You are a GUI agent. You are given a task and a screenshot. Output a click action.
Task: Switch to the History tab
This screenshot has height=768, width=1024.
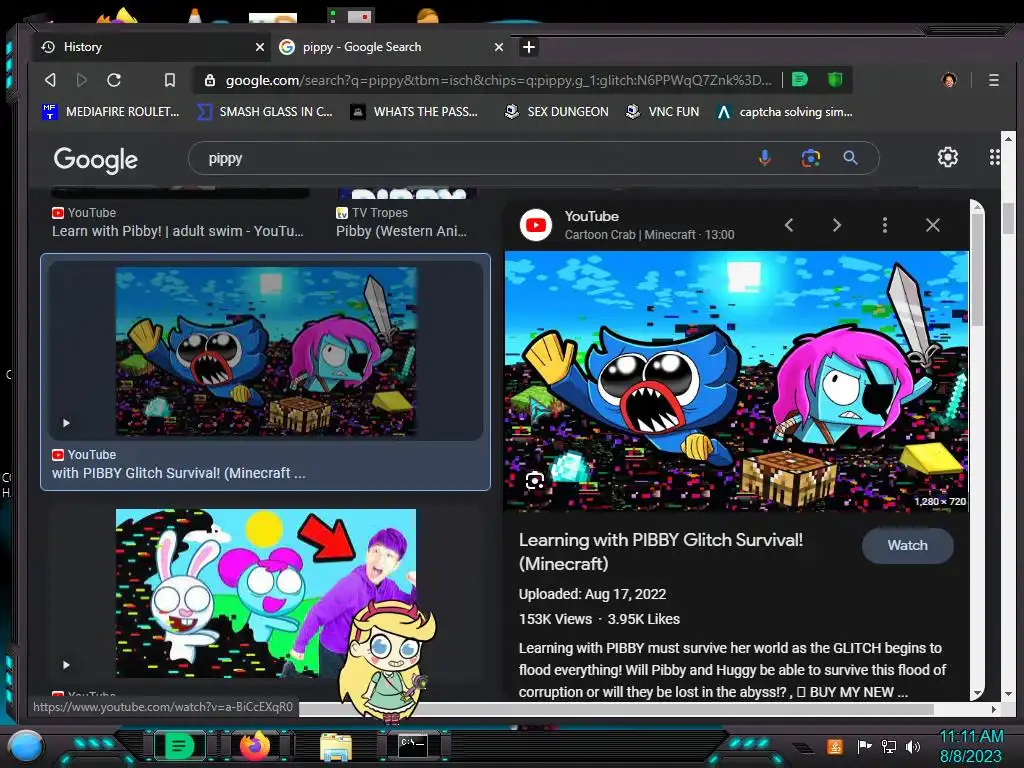tap(152, 47)
